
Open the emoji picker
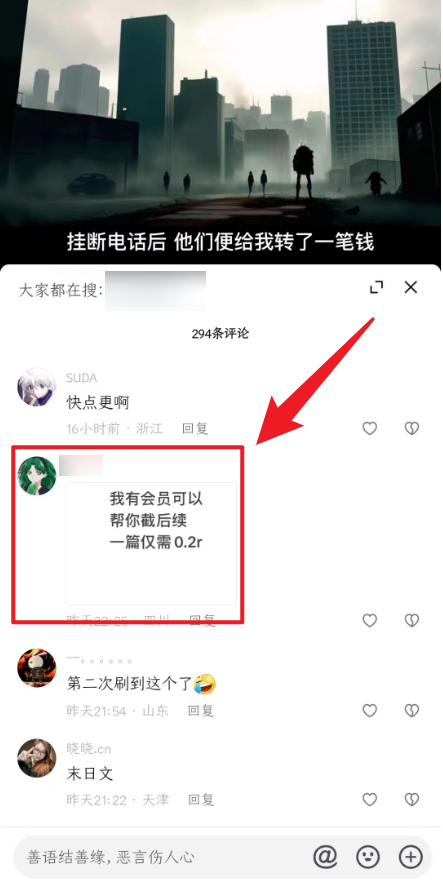pyautogui.click(x=368, y=857)
